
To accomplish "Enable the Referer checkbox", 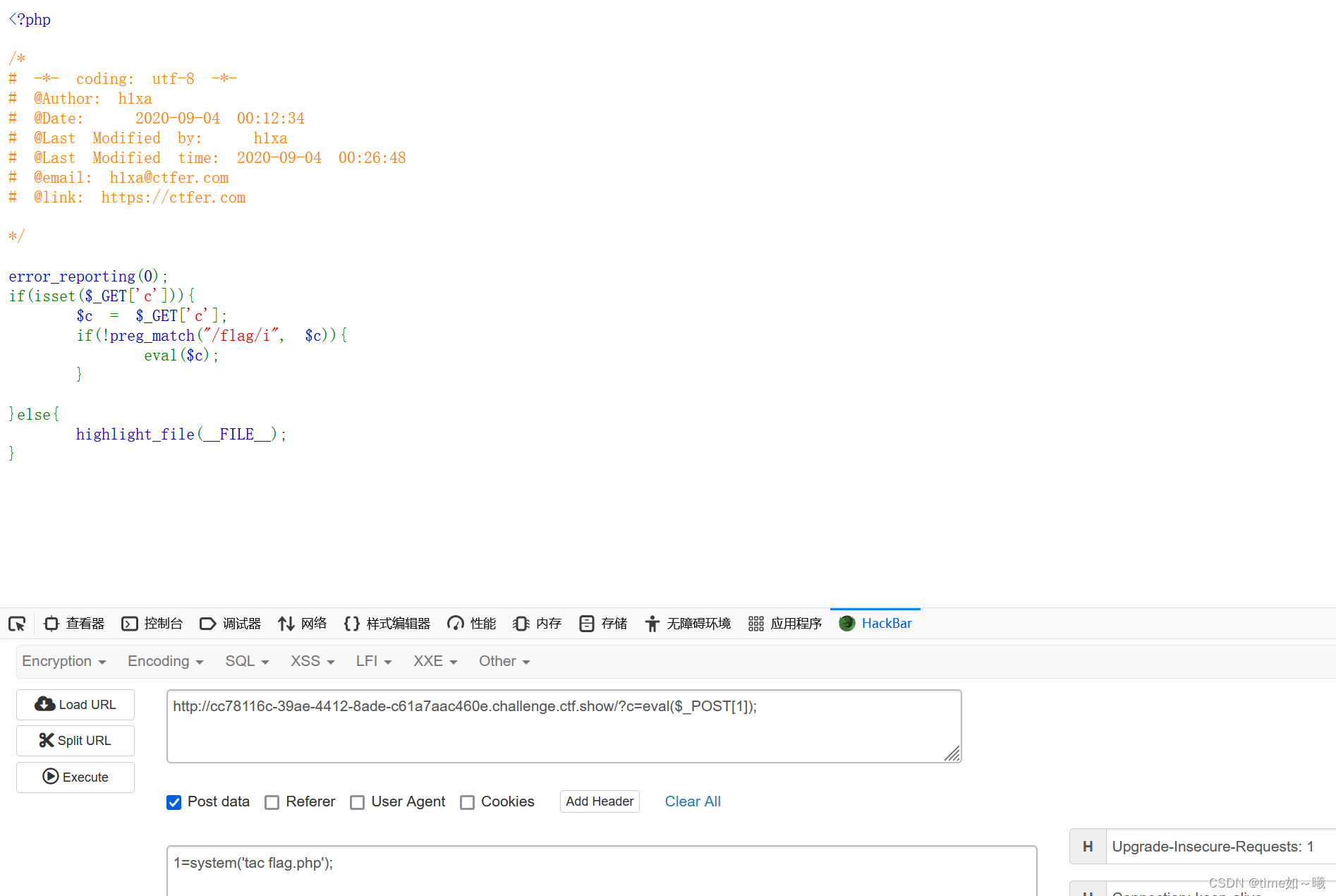I will (272, 802).
